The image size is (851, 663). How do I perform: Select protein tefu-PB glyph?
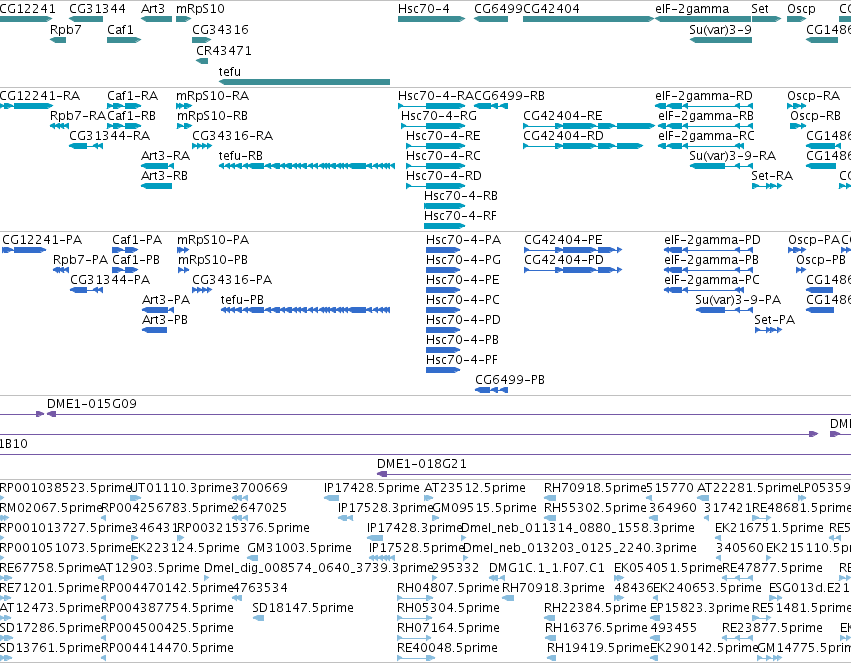pos(306,310)
